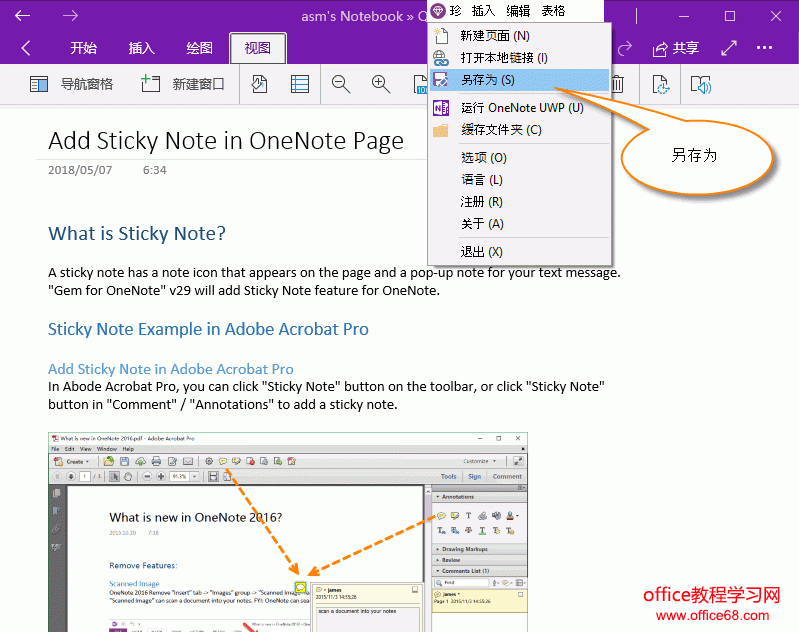Choose 新建页面 (N) menu item
The height and width of the screenshot is (632, 799).
tap(519, 36)
